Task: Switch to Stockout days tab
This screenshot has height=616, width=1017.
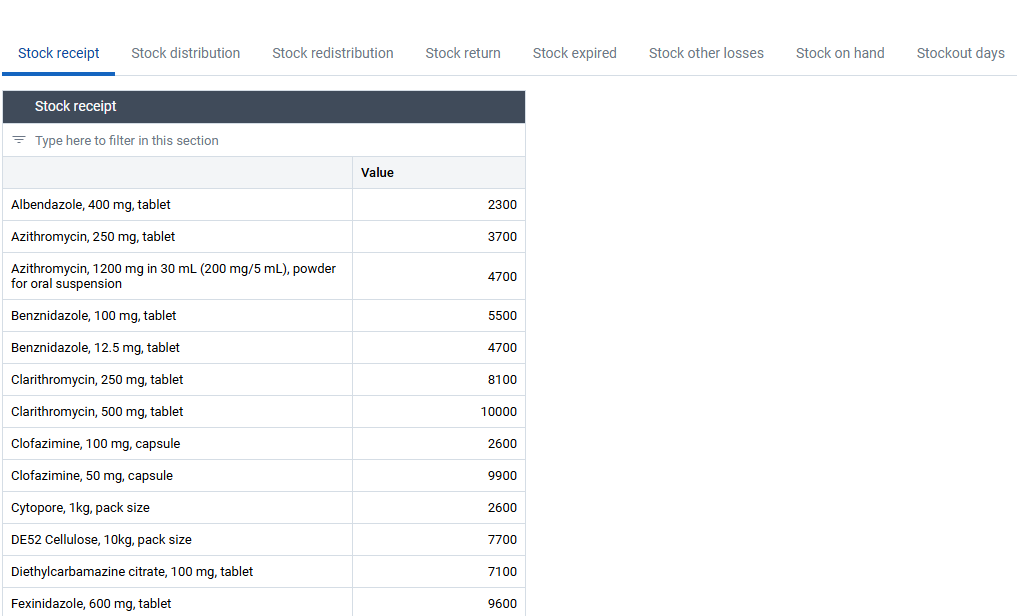Action: pyautogui.click(x=960, y=53)
